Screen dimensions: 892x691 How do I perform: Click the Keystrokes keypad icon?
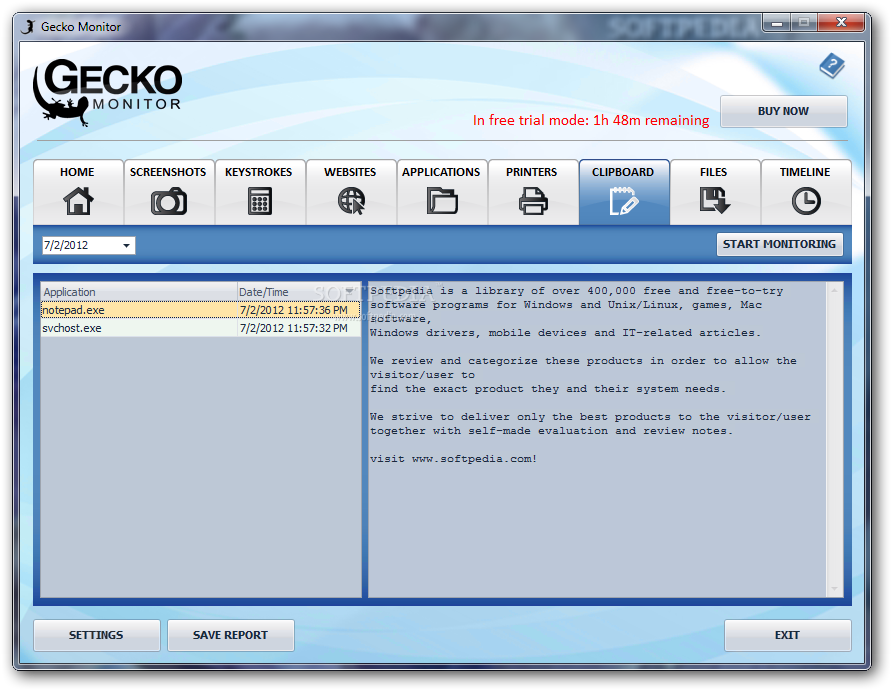pos(259,201)
